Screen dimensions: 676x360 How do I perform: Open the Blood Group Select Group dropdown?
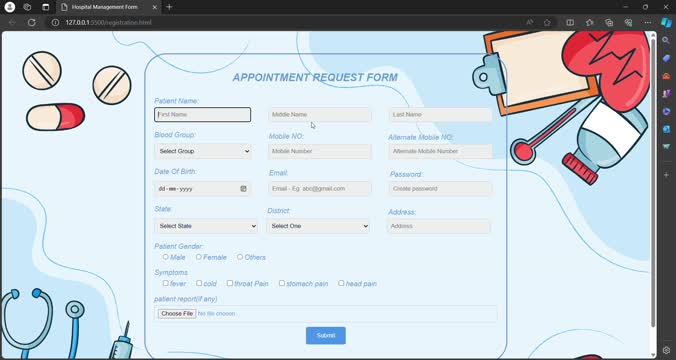(203, 151)
